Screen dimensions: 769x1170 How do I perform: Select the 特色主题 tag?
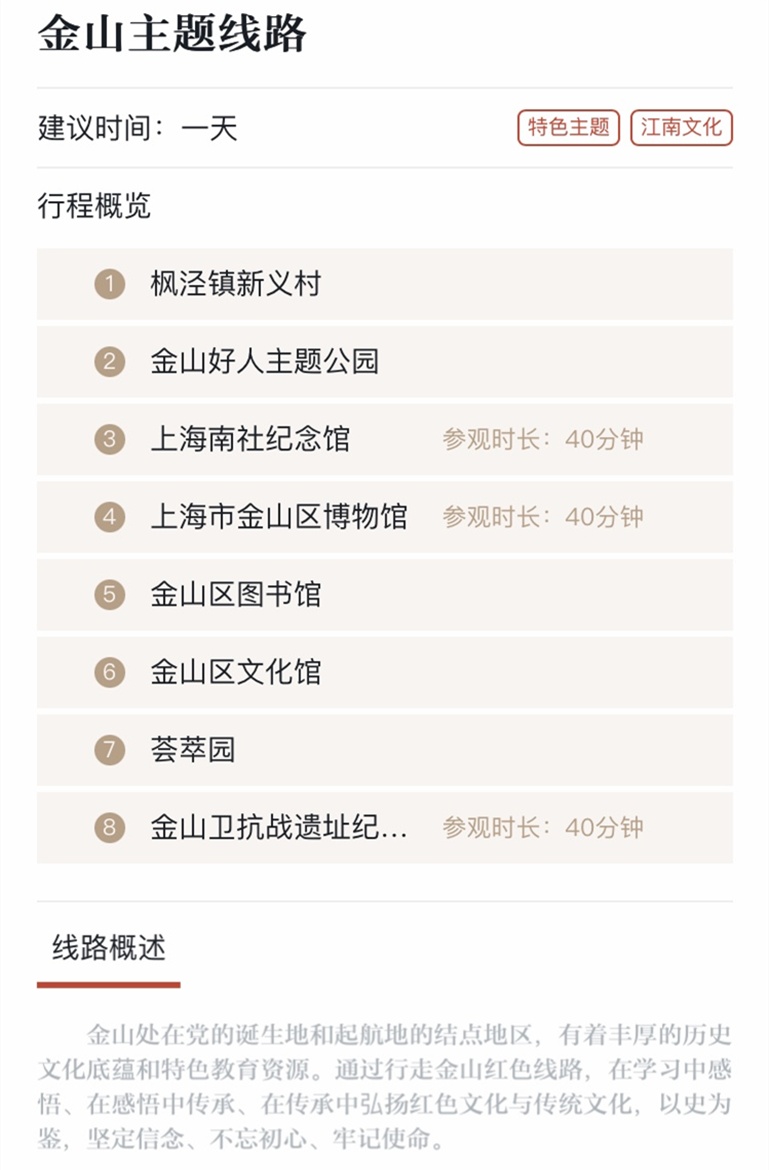568,128
